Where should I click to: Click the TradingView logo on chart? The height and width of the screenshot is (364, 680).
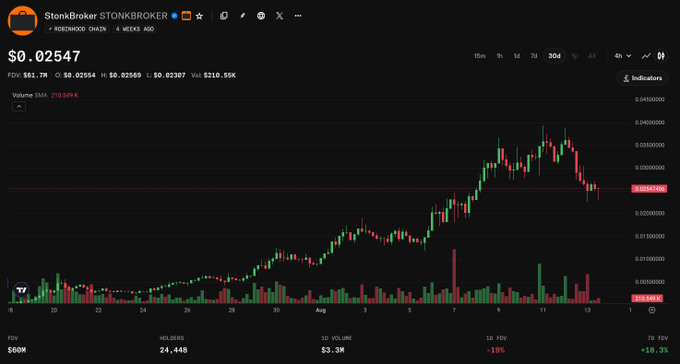click(21, 290)
